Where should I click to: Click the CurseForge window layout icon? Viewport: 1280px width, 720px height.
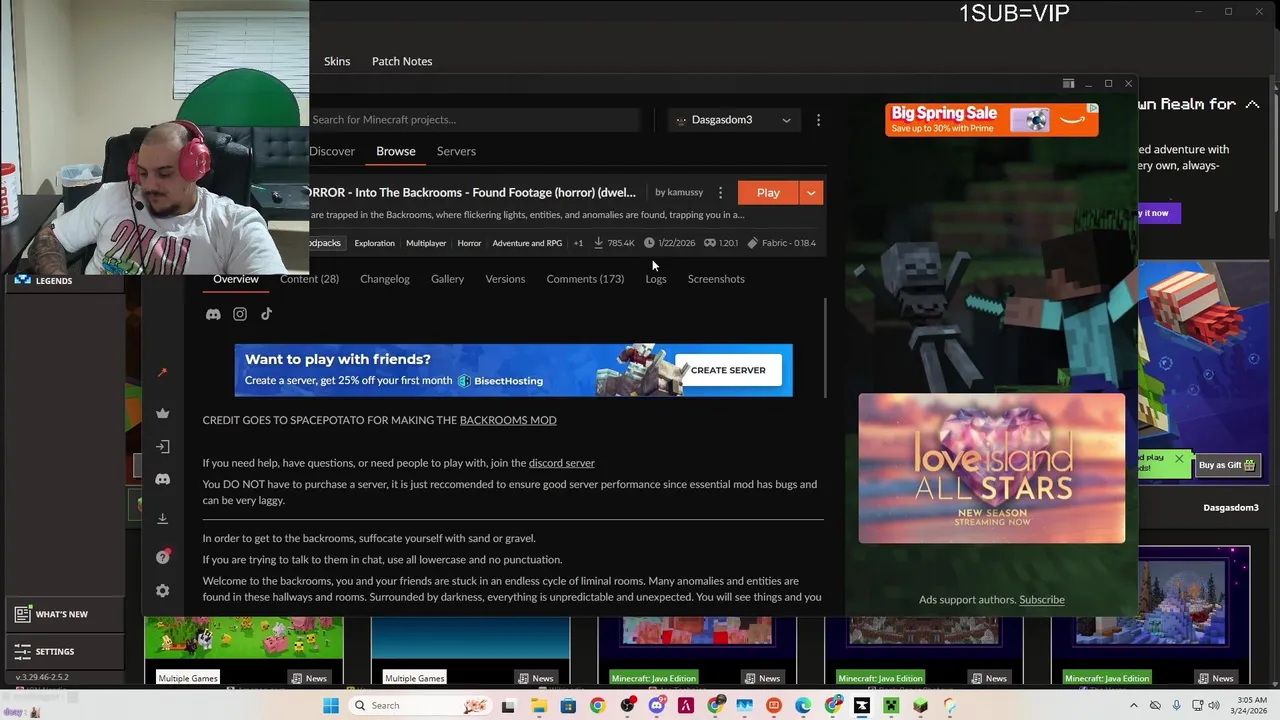pos(1068,84)
